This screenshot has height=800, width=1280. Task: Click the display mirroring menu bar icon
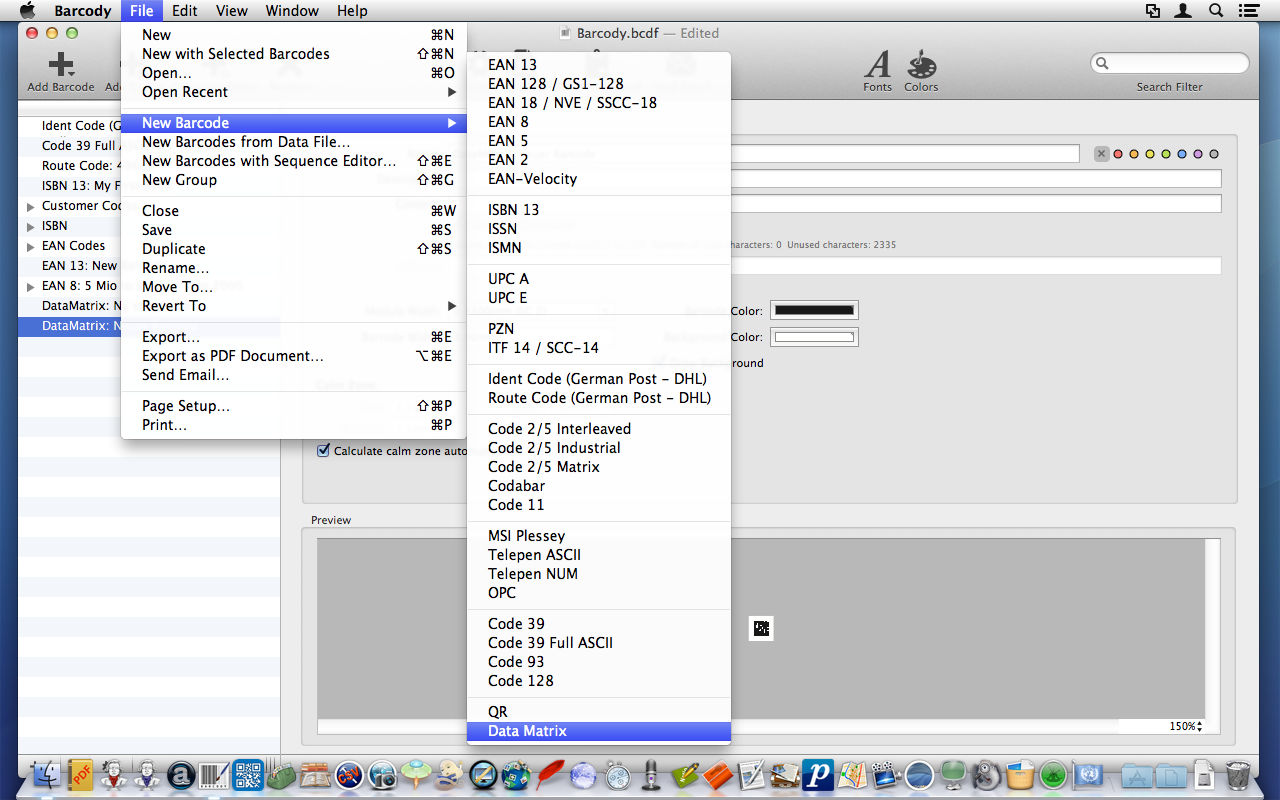pos(1153,11)
